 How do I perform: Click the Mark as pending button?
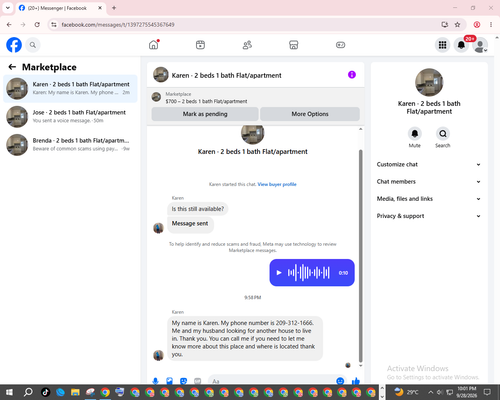tap(205, 114)
